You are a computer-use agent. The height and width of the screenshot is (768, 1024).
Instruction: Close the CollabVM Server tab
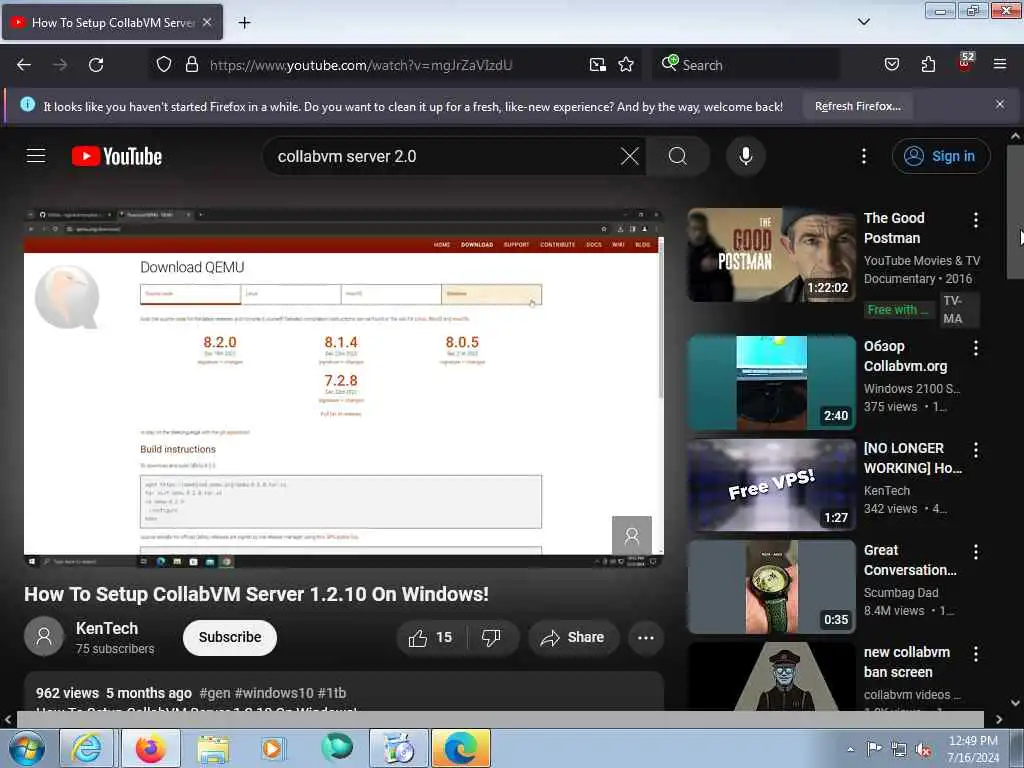click(207, 22)
